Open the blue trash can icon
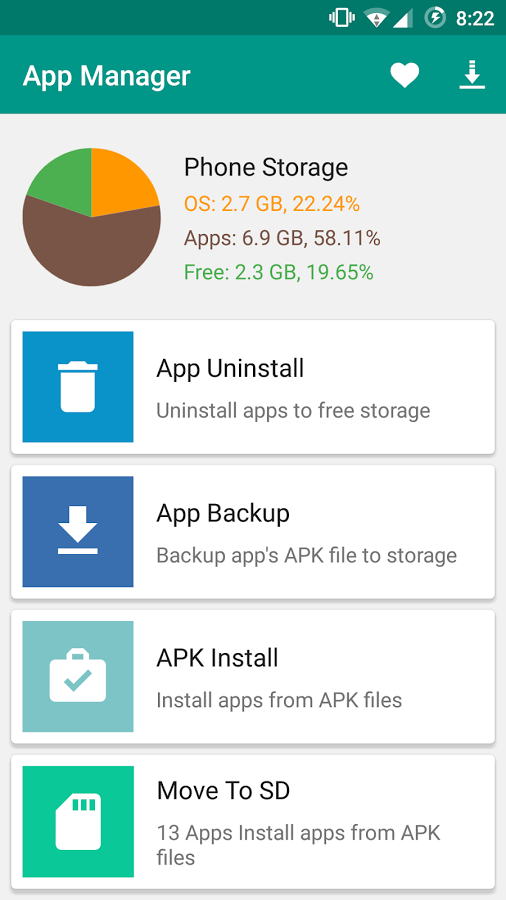This screenshot has width=506, height=900. coord(78,387)
